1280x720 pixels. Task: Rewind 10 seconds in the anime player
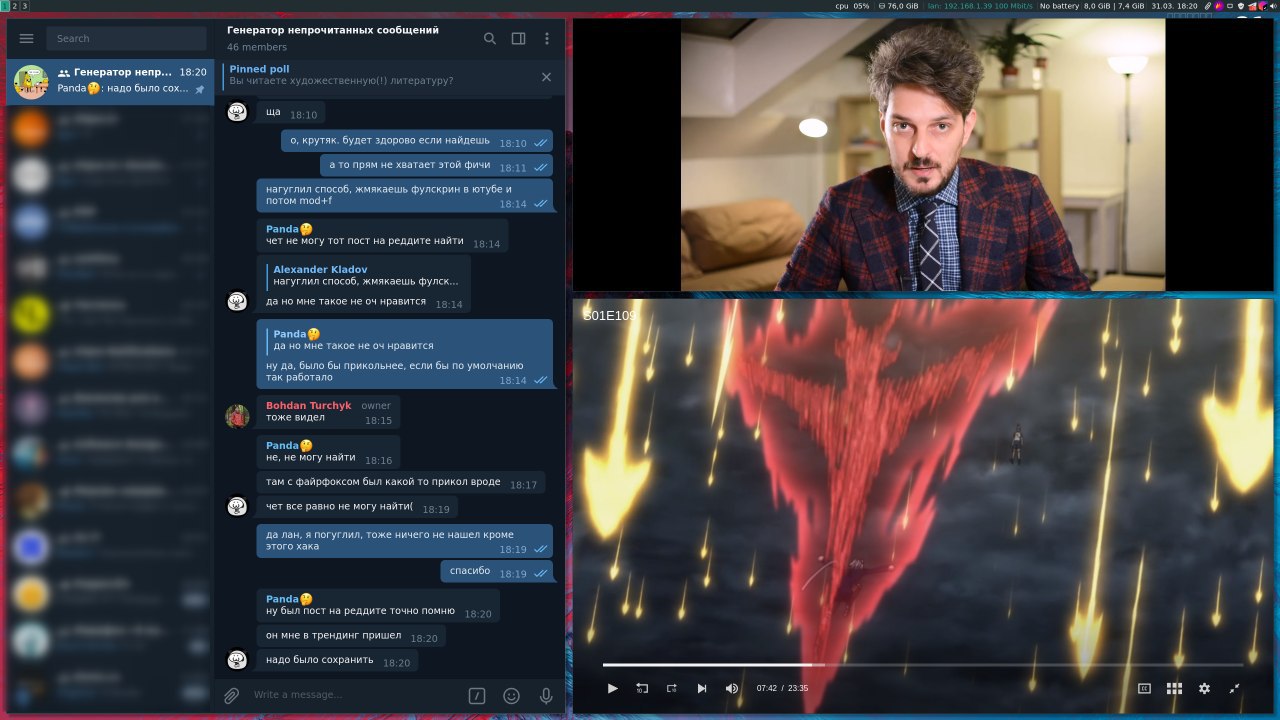(x=642, y=688)
